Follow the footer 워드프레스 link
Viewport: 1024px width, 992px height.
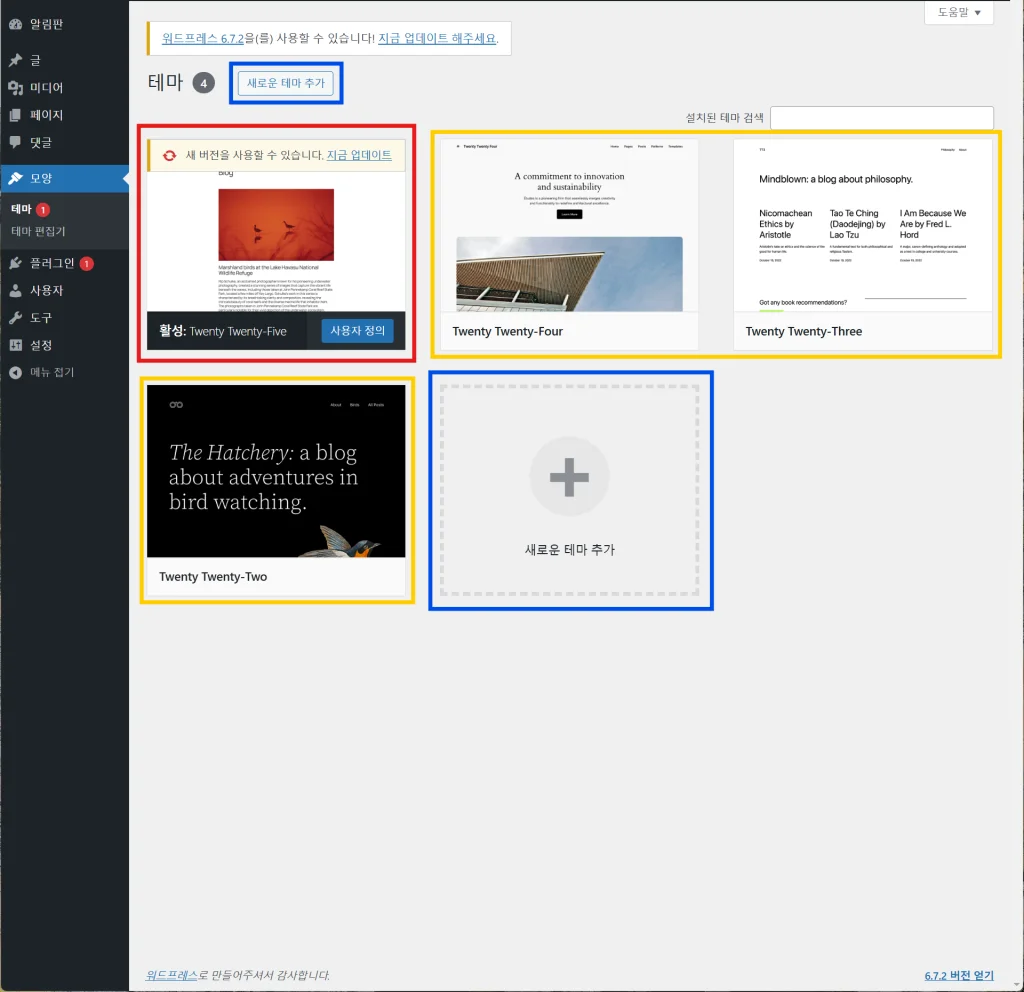point(171,975)
